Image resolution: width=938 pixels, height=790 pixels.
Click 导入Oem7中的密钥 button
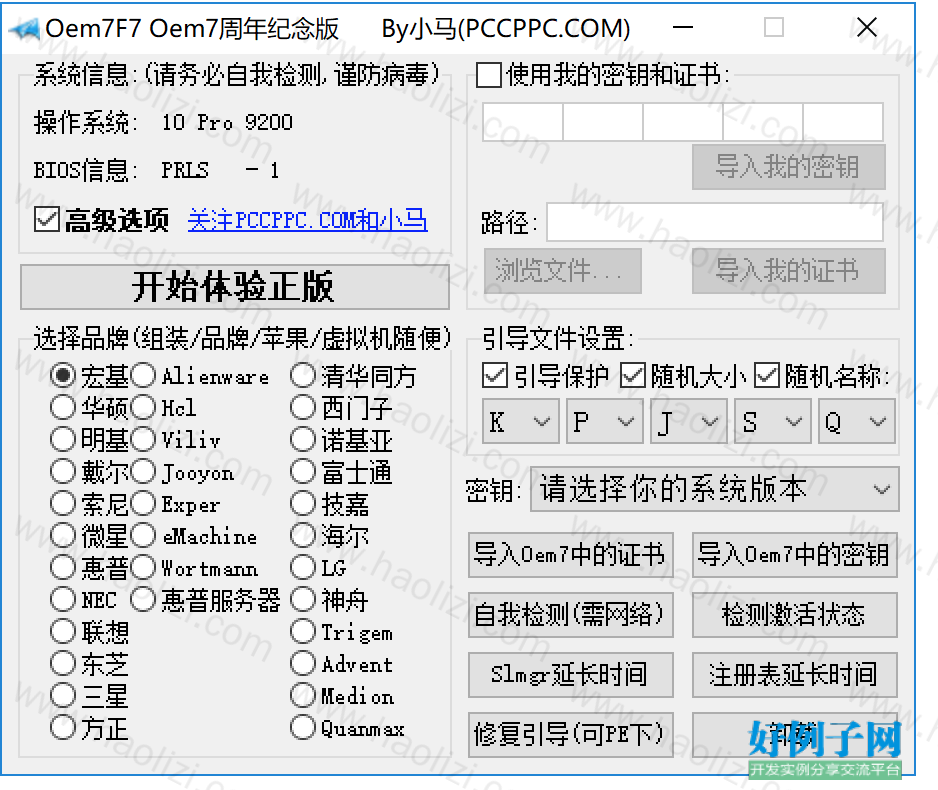point(794,555)
